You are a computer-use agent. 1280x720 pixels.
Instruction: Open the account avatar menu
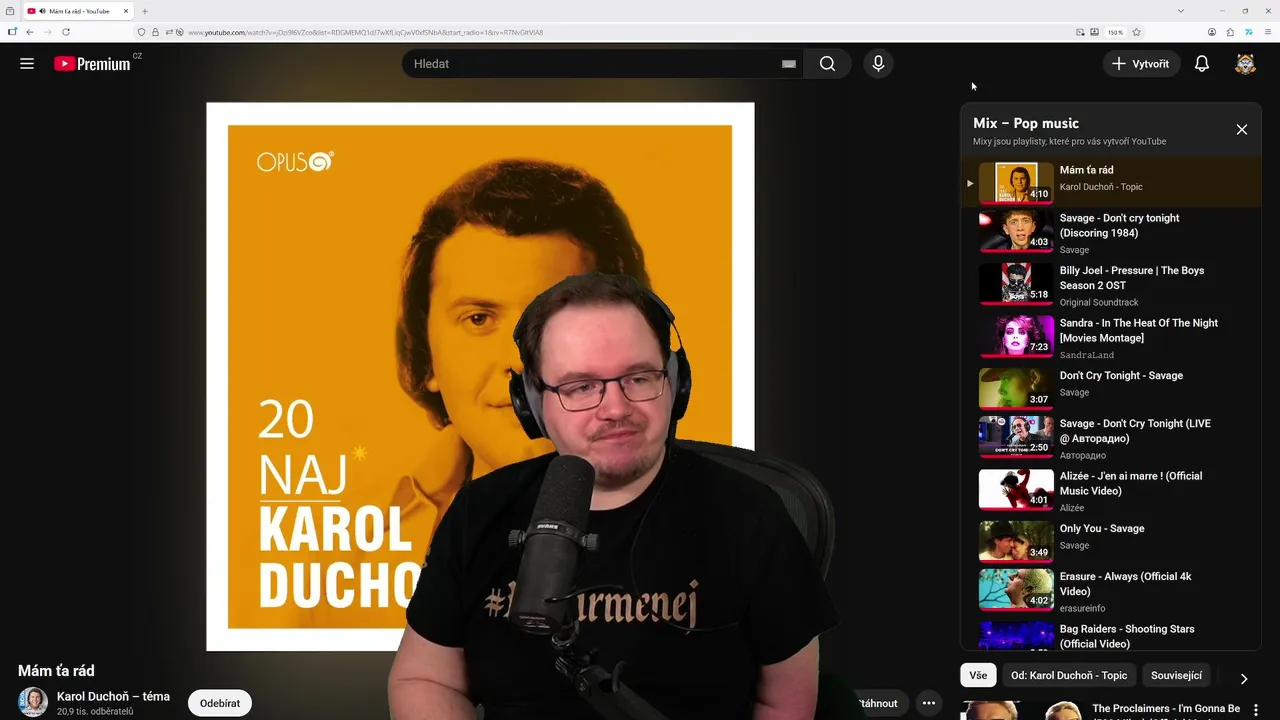pyautogui.click(x=1245, y=64)
